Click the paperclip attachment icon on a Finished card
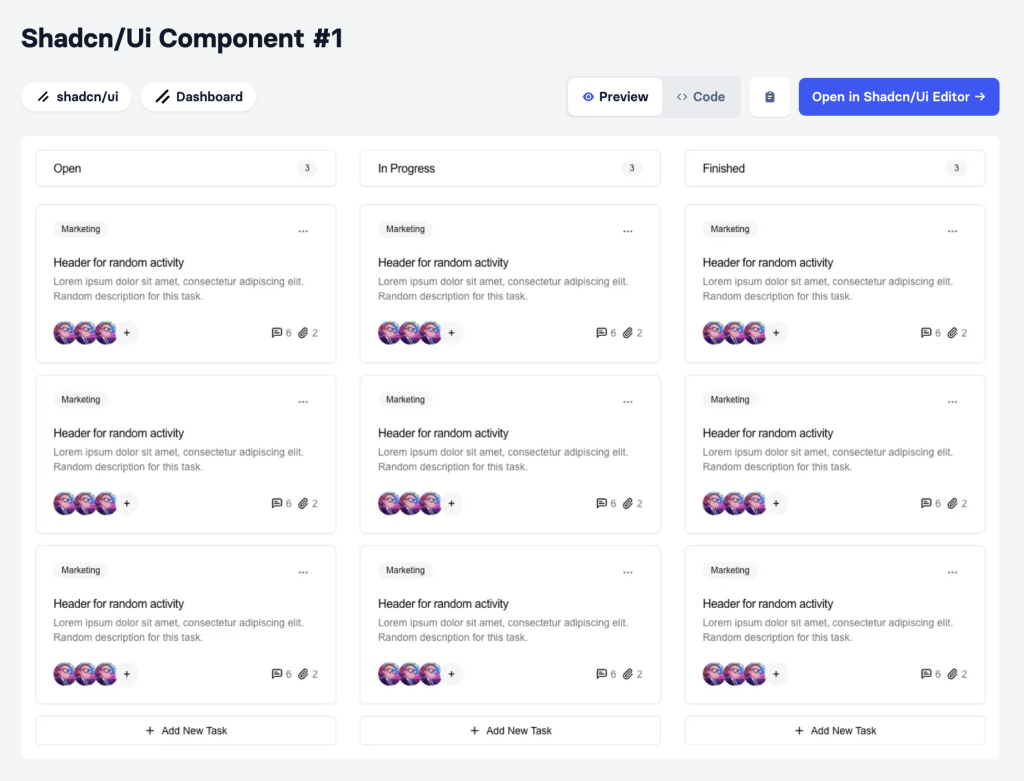 point(951,333)
